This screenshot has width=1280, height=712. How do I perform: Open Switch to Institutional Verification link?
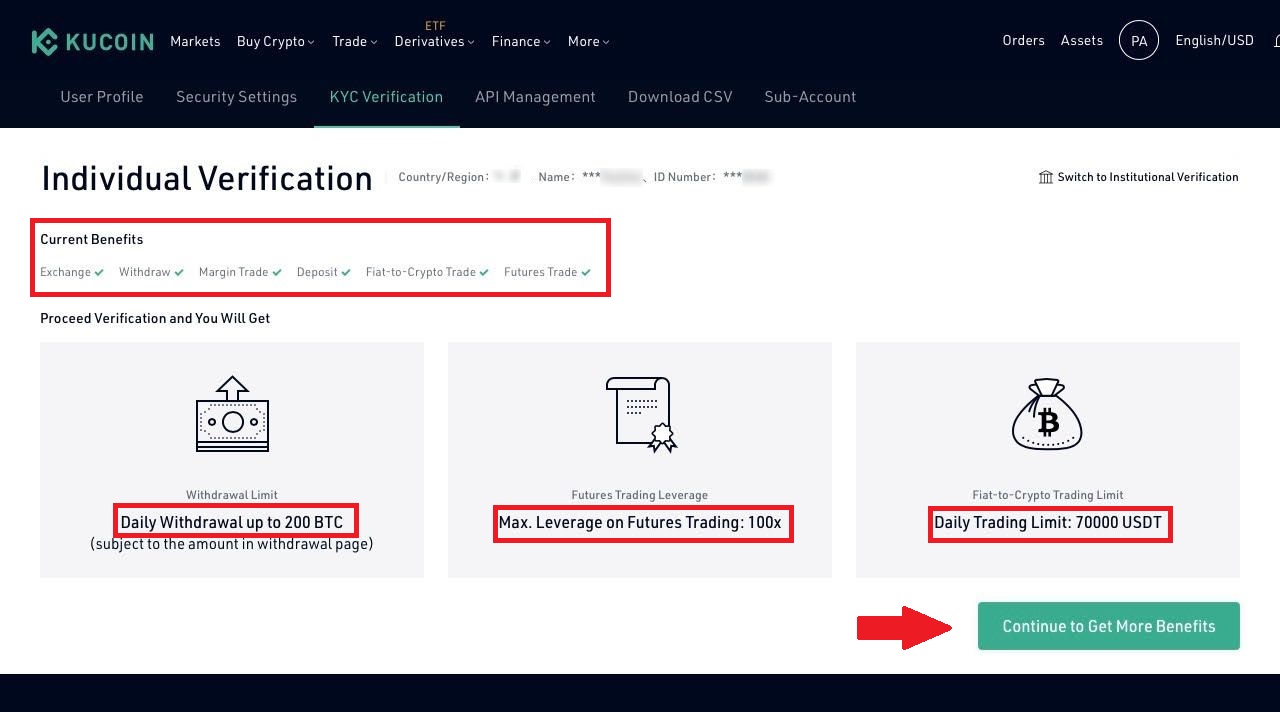[1147, 177]
